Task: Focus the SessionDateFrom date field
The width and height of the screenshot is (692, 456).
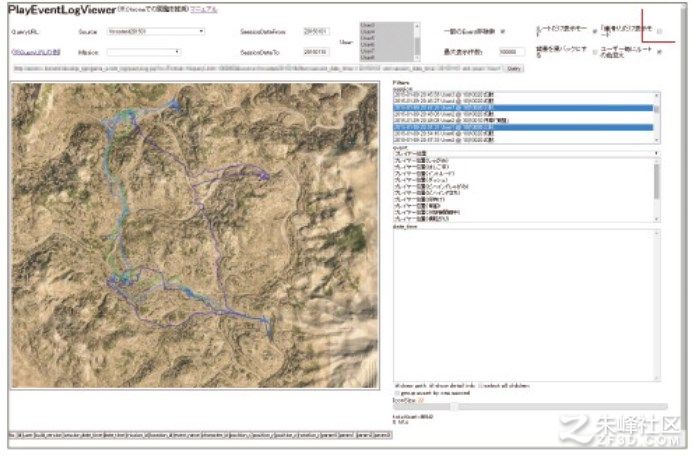Action: point(316,31)
